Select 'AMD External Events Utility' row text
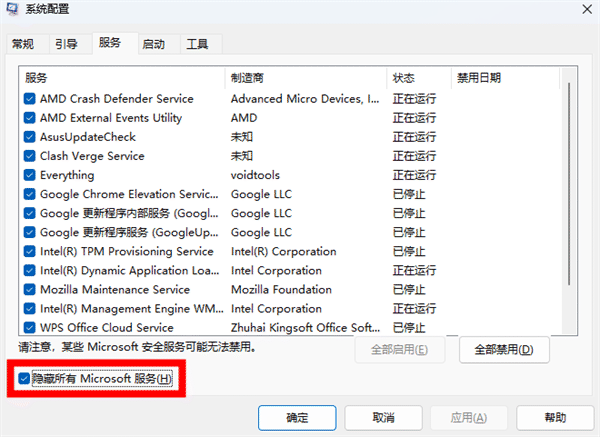The image size is (600, 437). point(111,118)
